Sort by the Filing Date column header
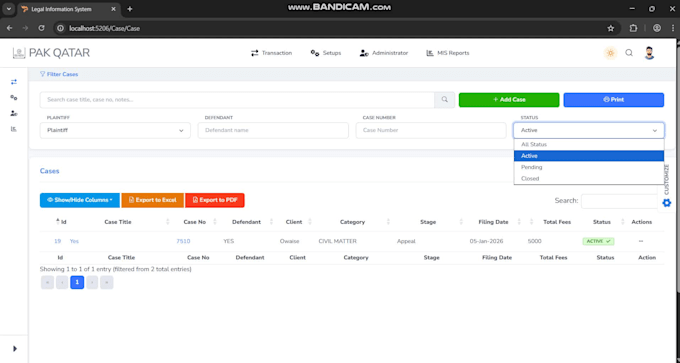Screen dimensions: 680x363 [493, 222]
